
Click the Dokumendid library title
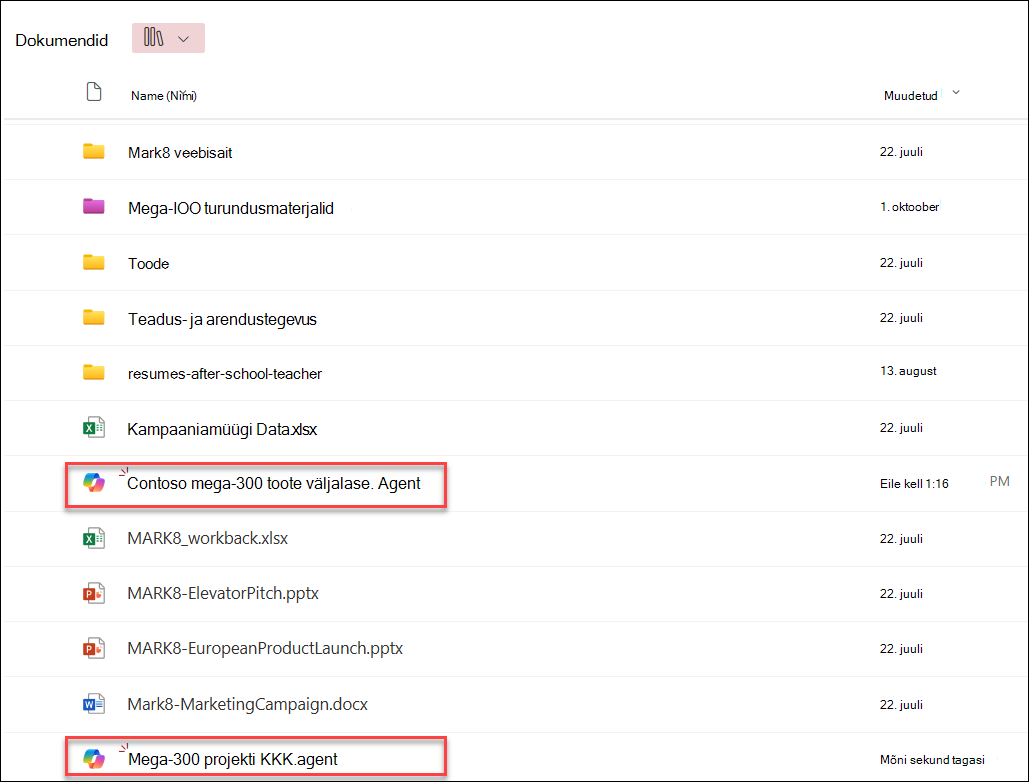62,41
